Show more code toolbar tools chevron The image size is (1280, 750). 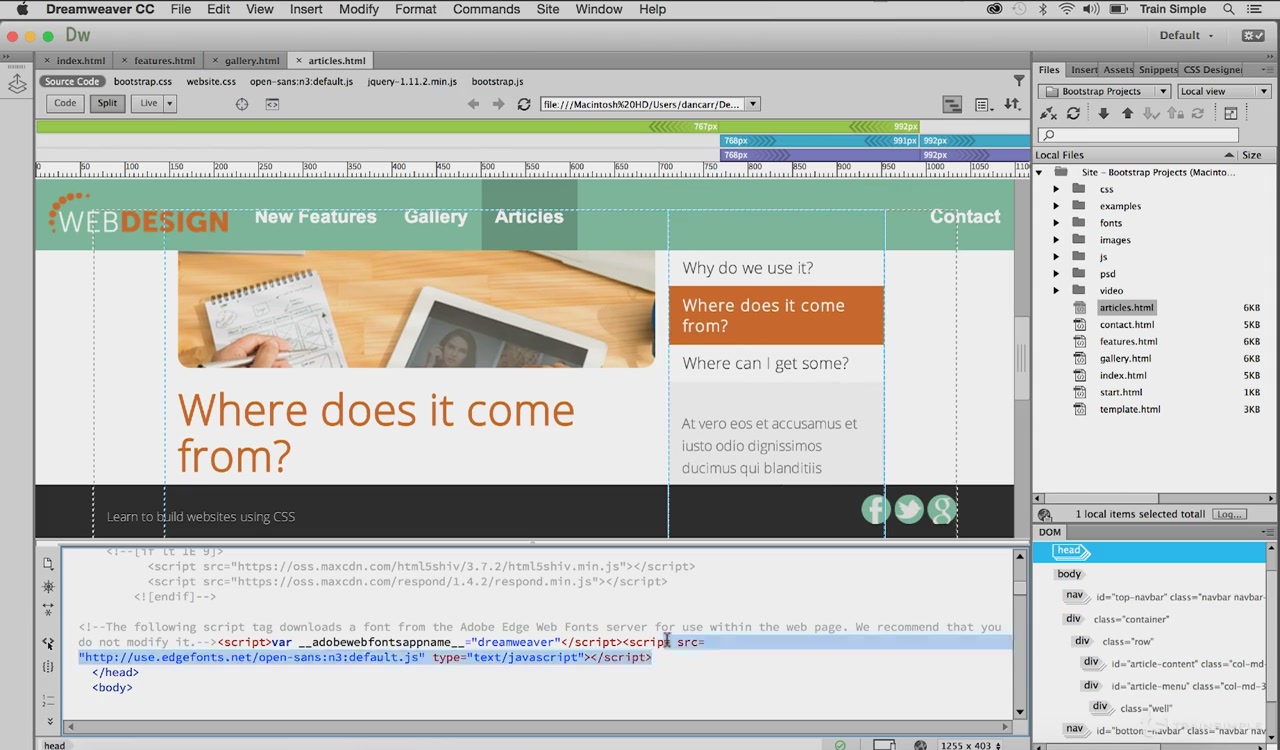49,721
